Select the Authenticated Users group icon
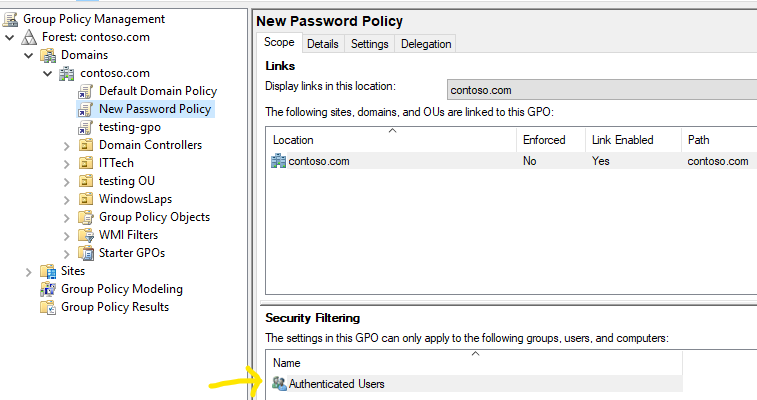Screen dimensions: 757x400 279,384
